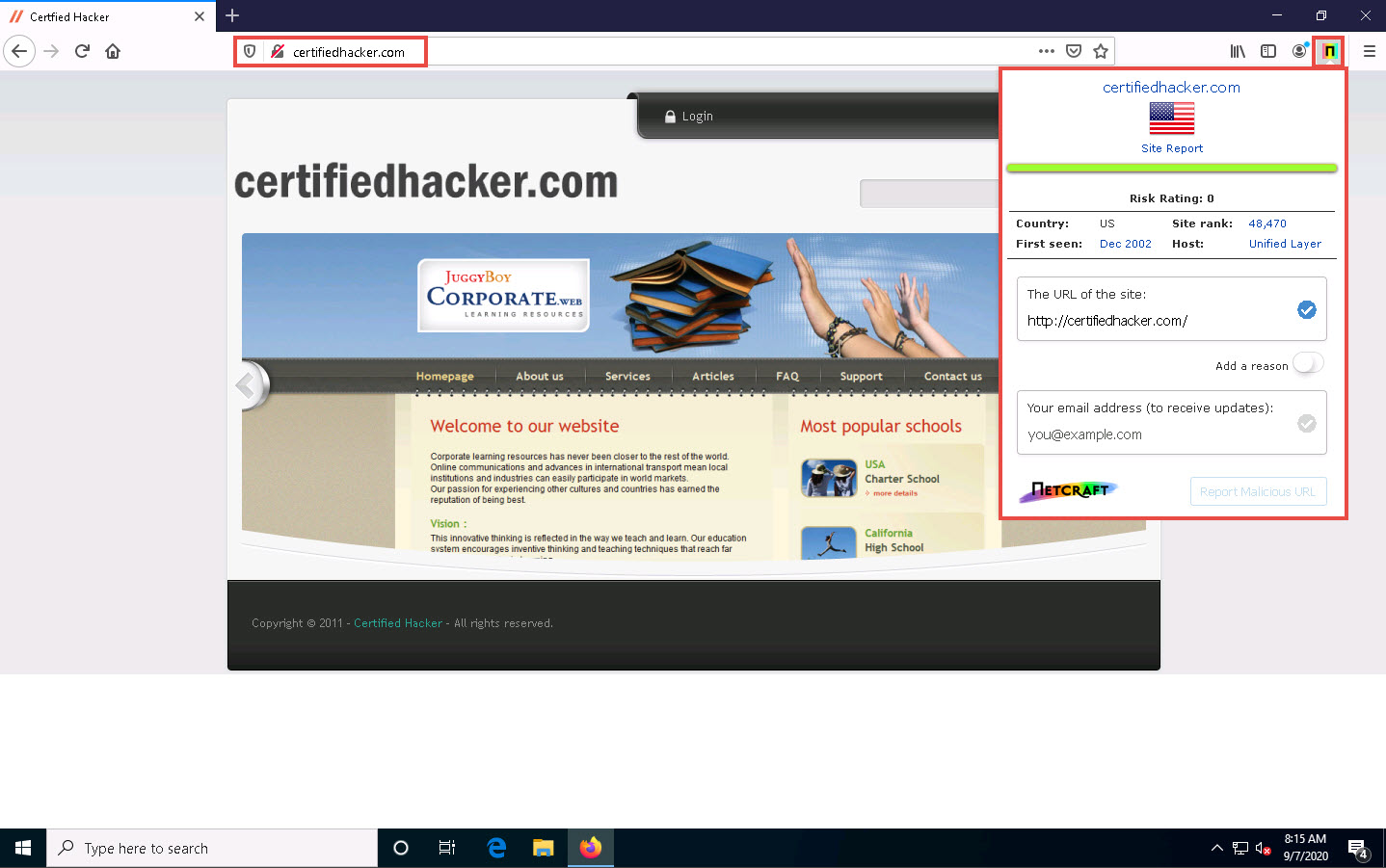
Task: Open the Windows Start menu
Action: 23,848
